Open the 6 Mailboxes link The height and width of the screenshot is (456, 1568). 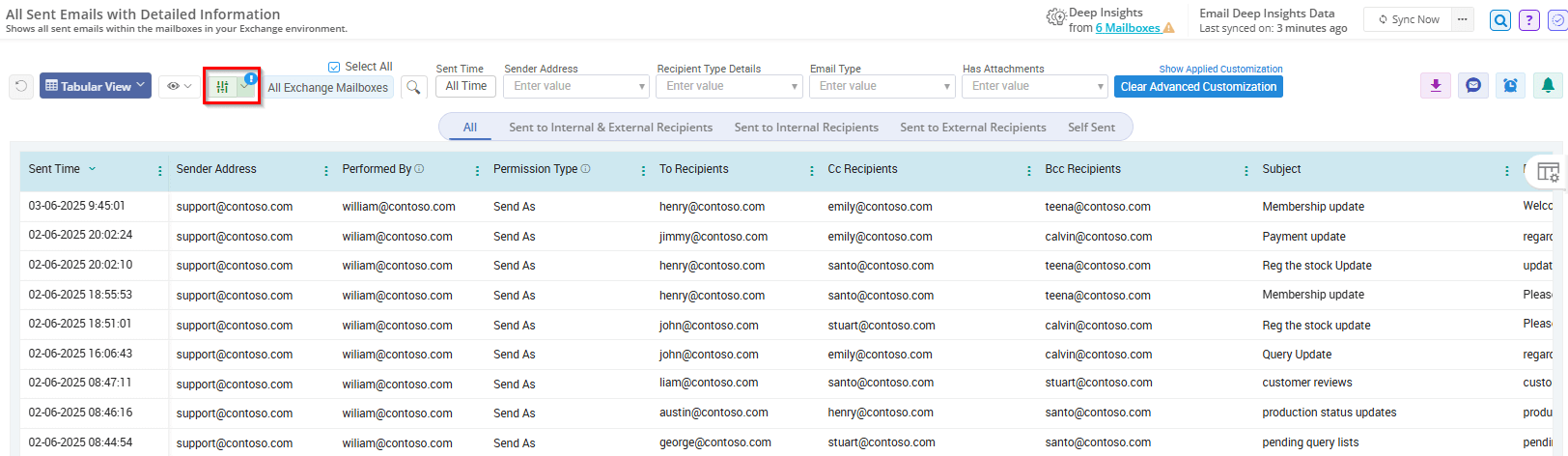[1128, 28]
